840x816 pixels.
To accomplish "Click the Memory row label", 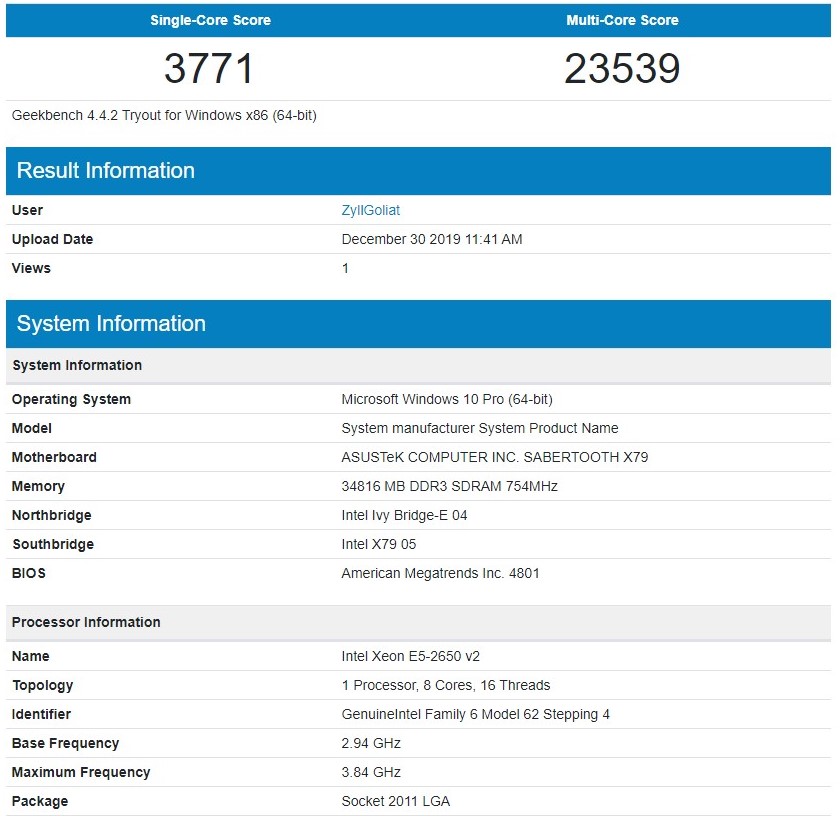I will coord(38,486).
